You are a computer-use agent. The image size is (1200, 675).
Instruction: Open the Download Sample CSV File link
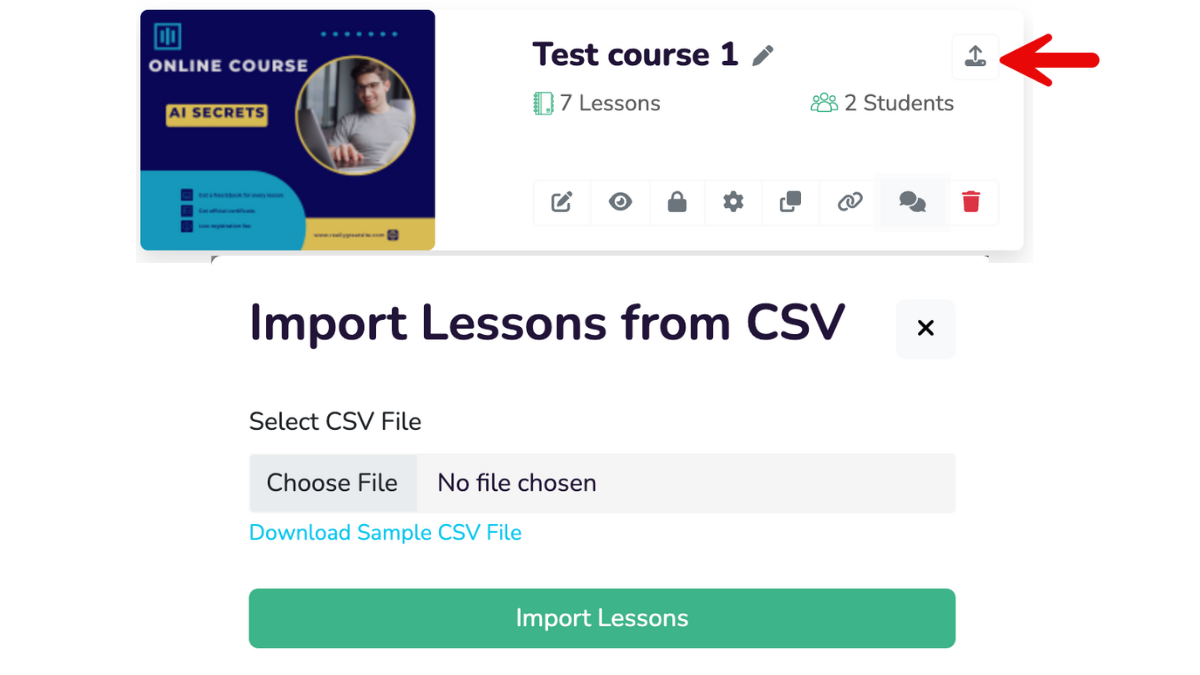385,533
